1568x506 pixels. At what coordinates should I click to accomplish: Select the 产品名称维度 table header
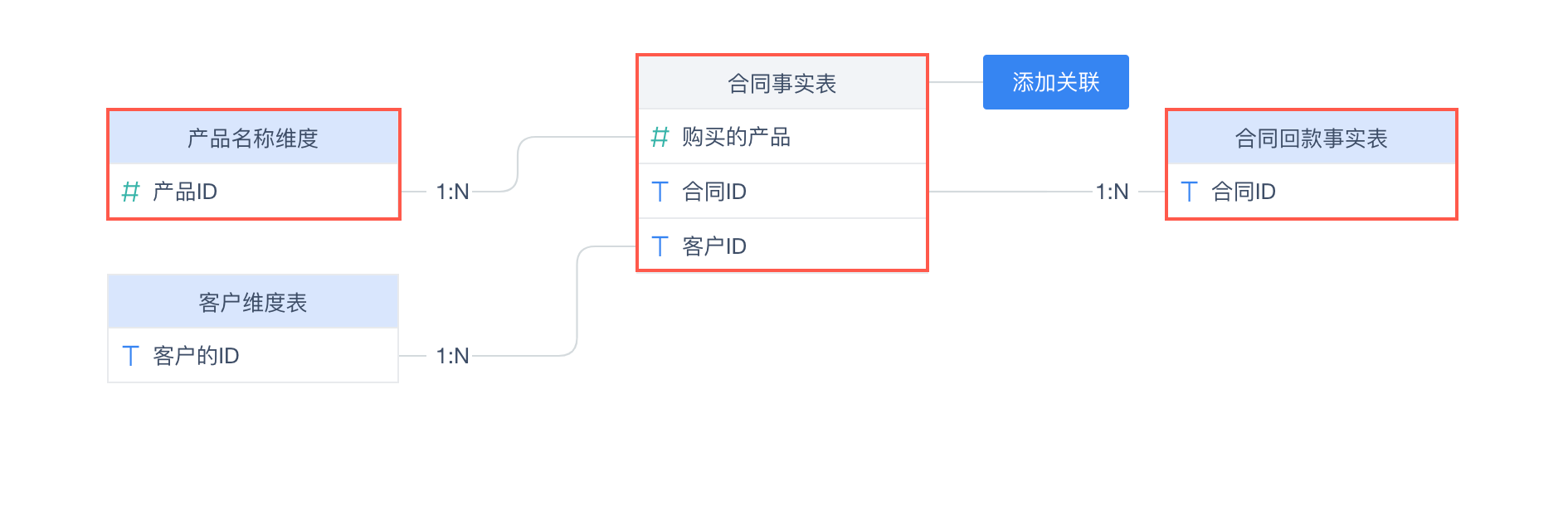[x=253, y=138]
